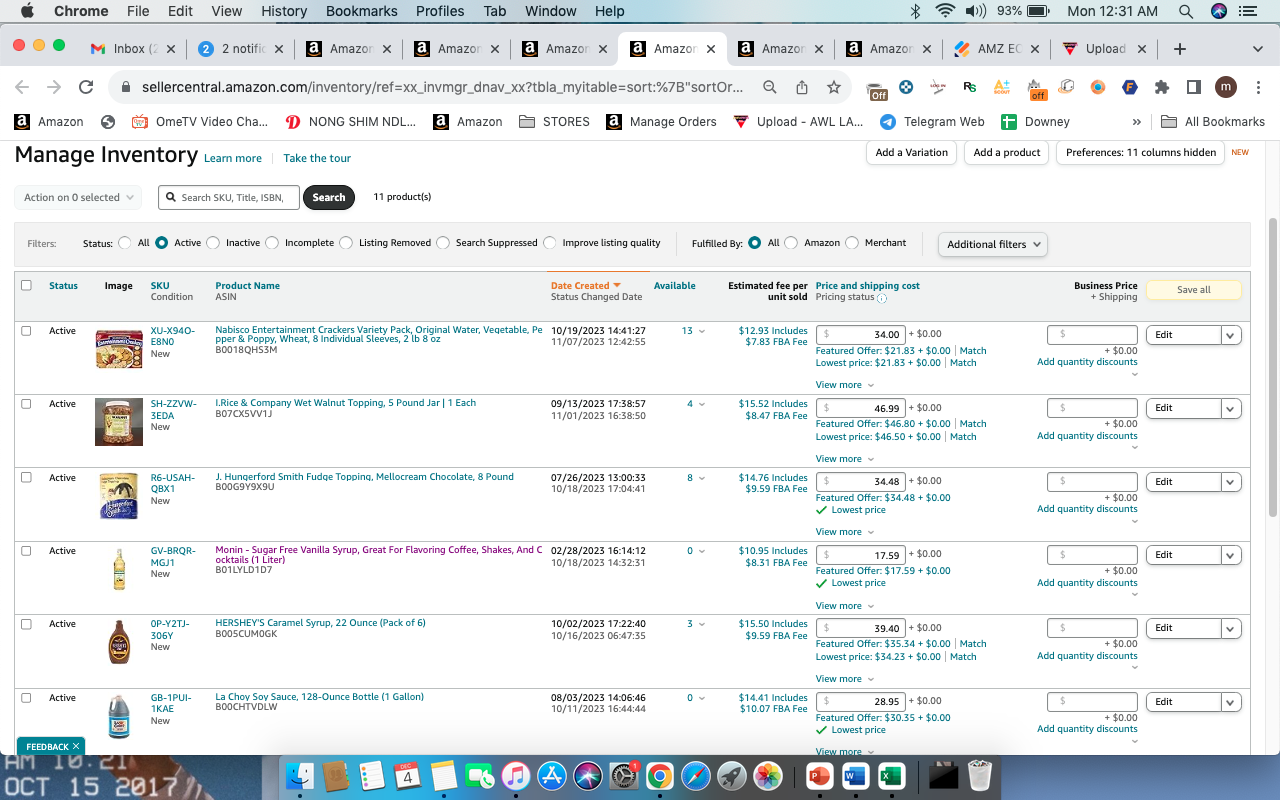This screenshot has width=1280, height=800.
Task: Open Edit dropdown arrow for Nabisco row
Action: coord(1231,335)
